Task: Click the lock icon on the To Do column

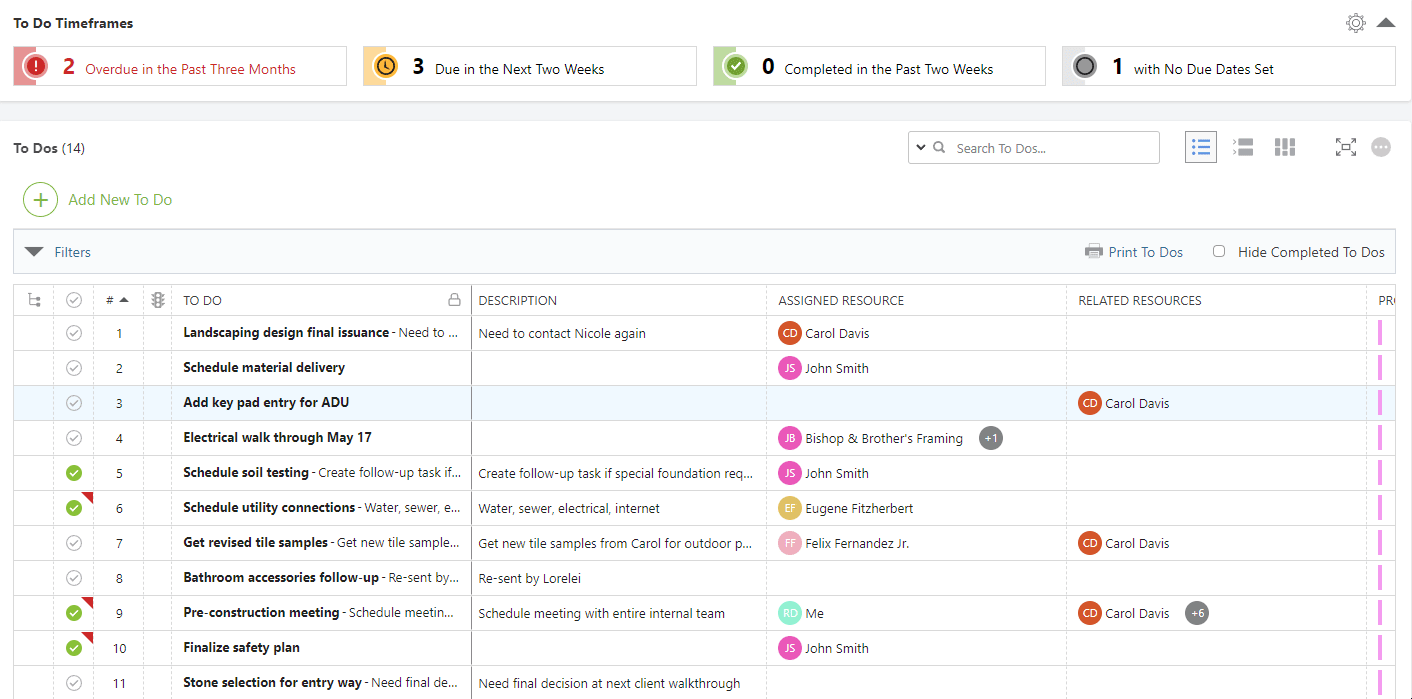Action: click(x=455, y=299)
